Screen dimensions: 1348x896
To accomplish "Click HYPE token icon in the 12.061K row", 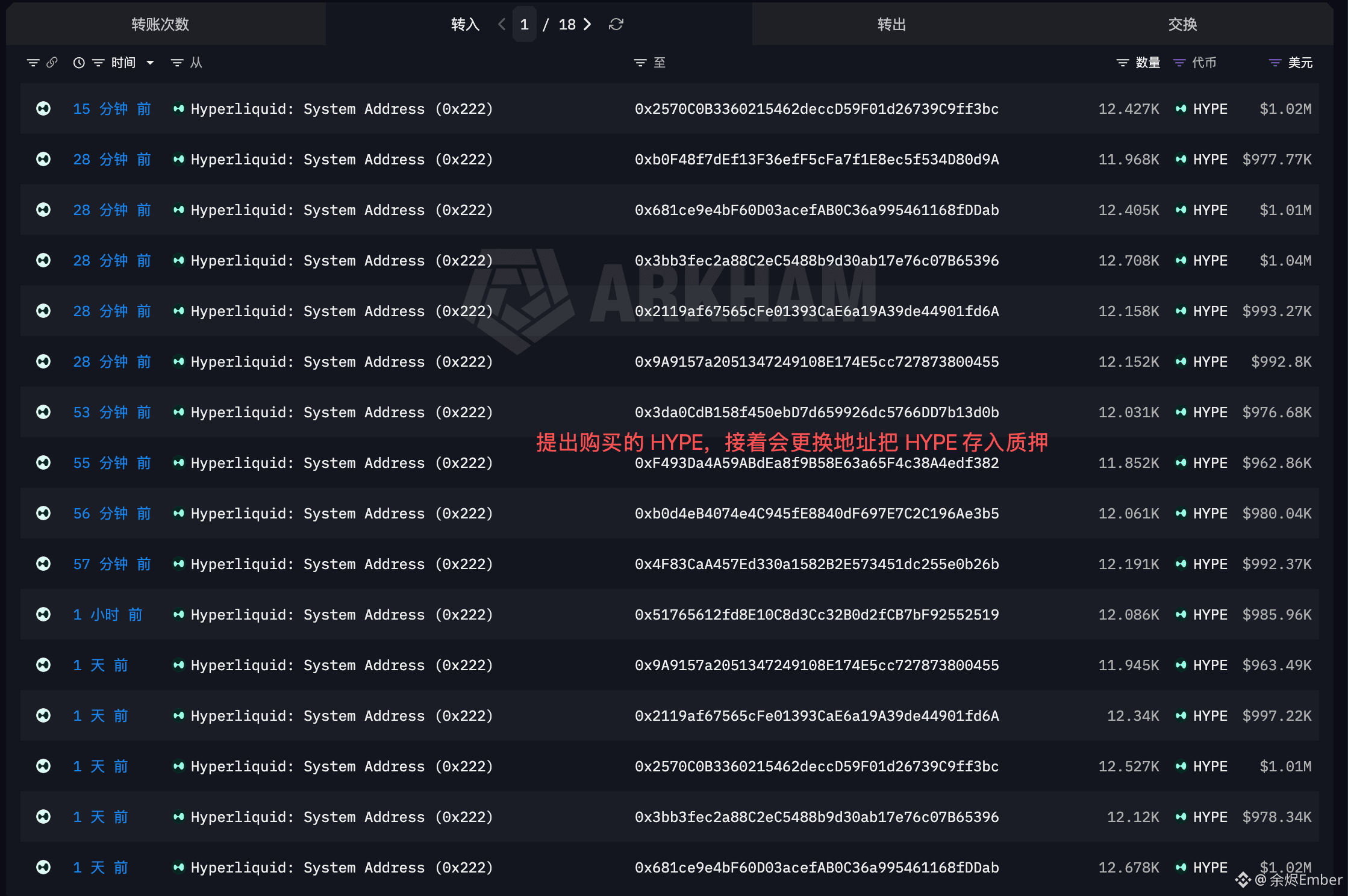I will point(1181,513).
